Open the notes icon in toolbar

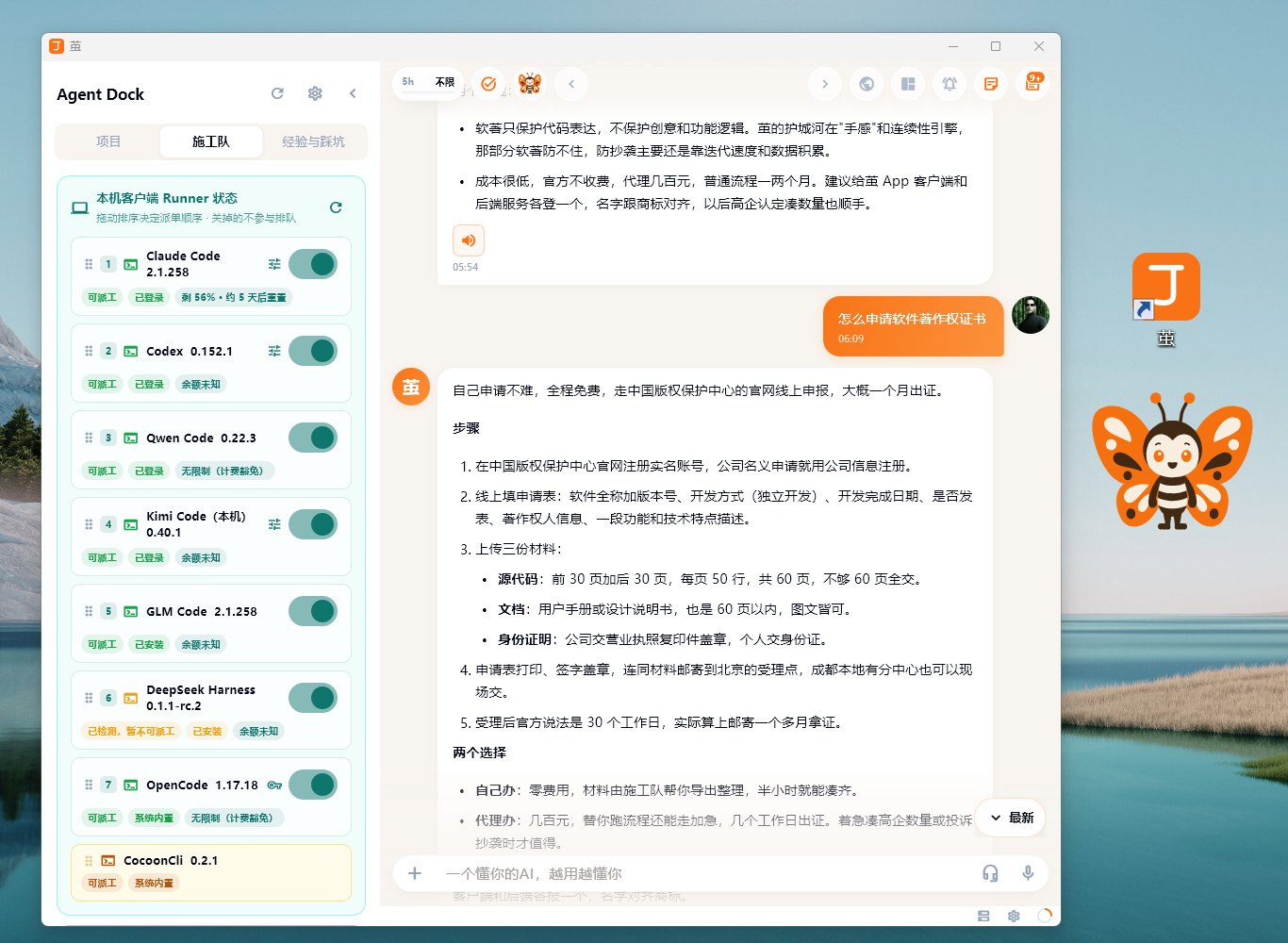click(x=991, y=84)
